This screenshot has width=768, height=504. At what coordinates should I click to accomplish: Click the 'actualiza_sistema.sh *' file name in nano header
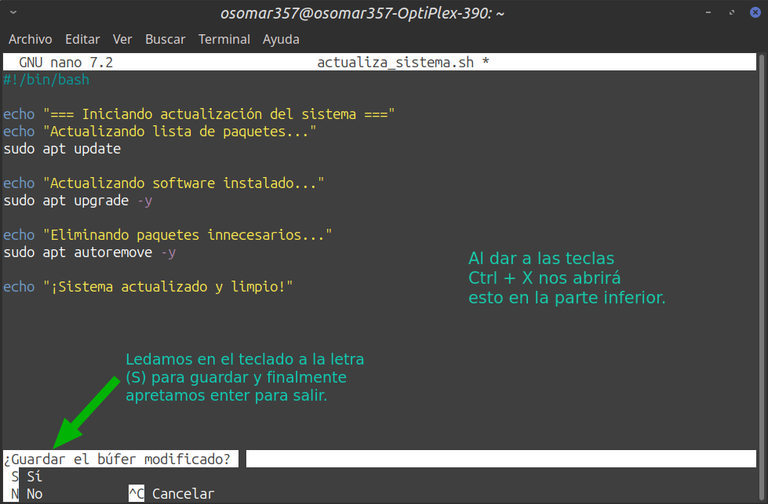tap(403, 62)
